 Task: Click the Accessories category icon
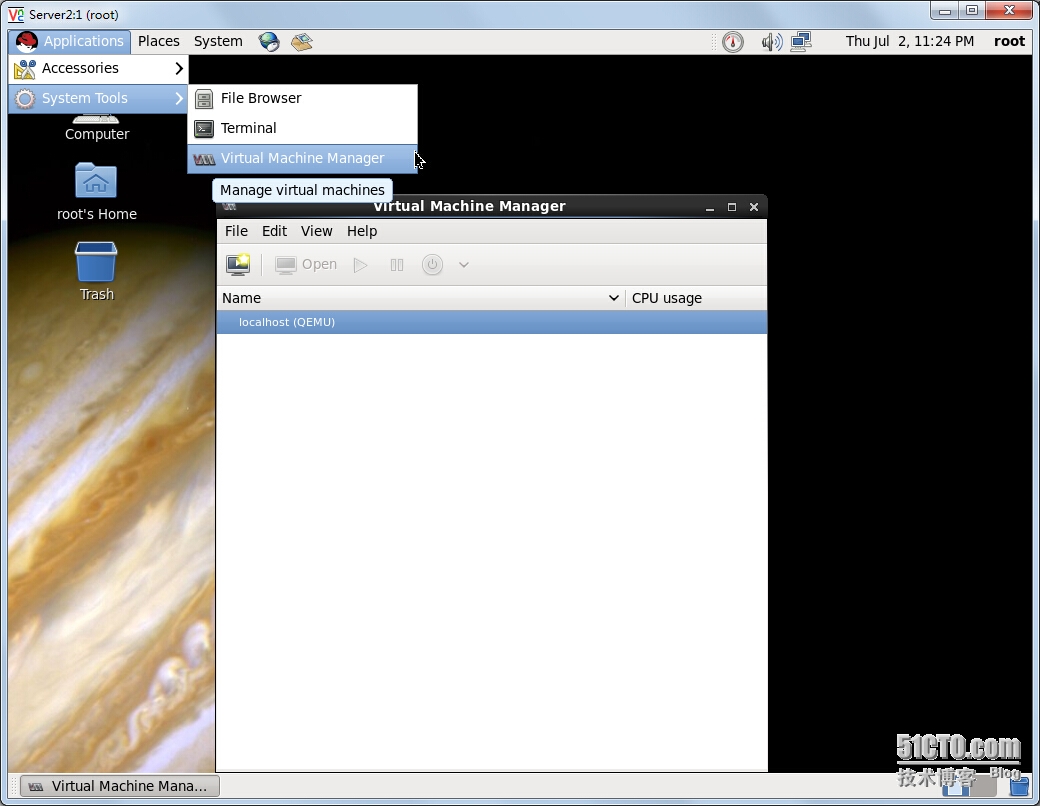25,68
